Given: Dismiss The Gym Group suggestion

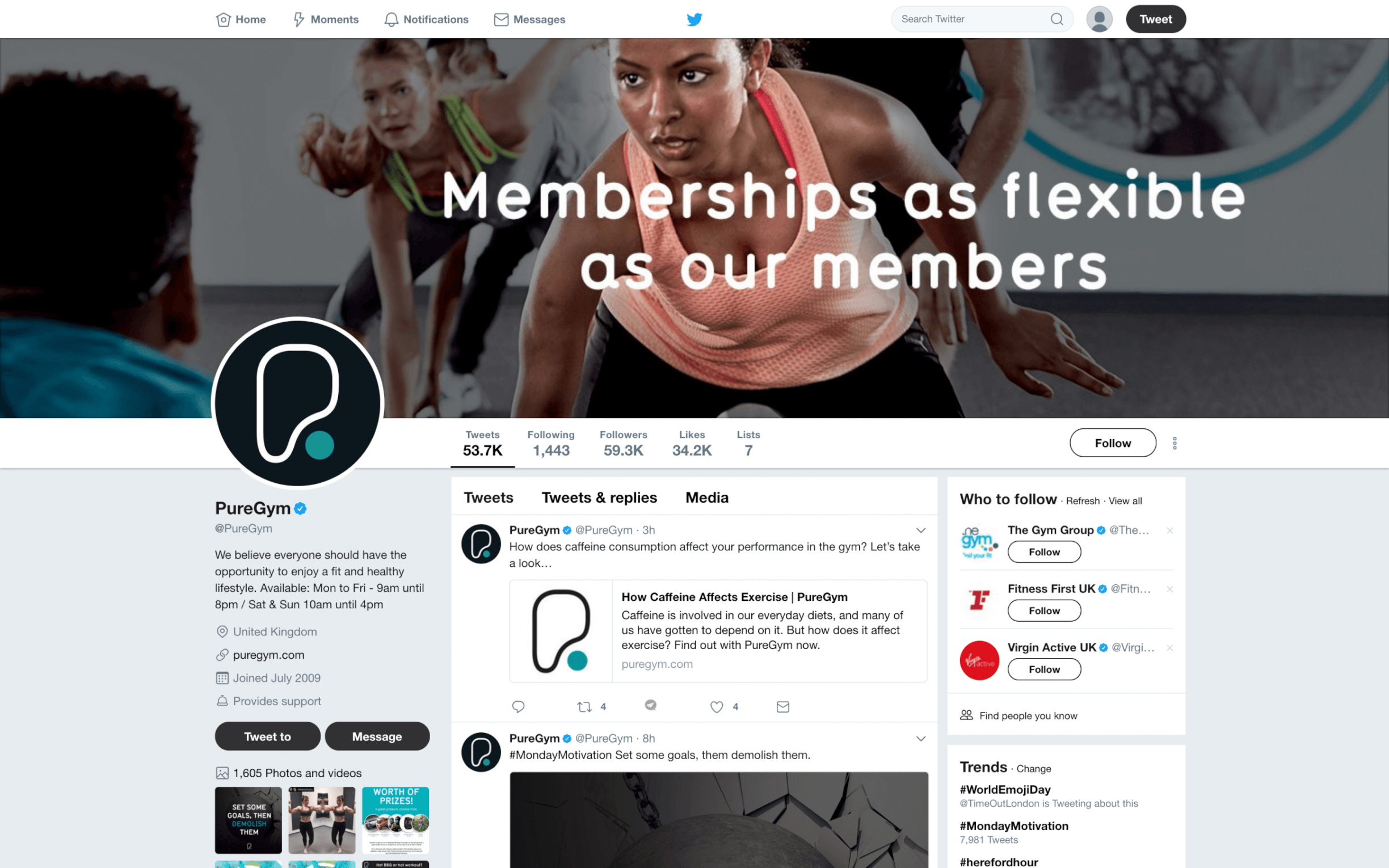Looking at the screenshot, I should (1170, 530).
